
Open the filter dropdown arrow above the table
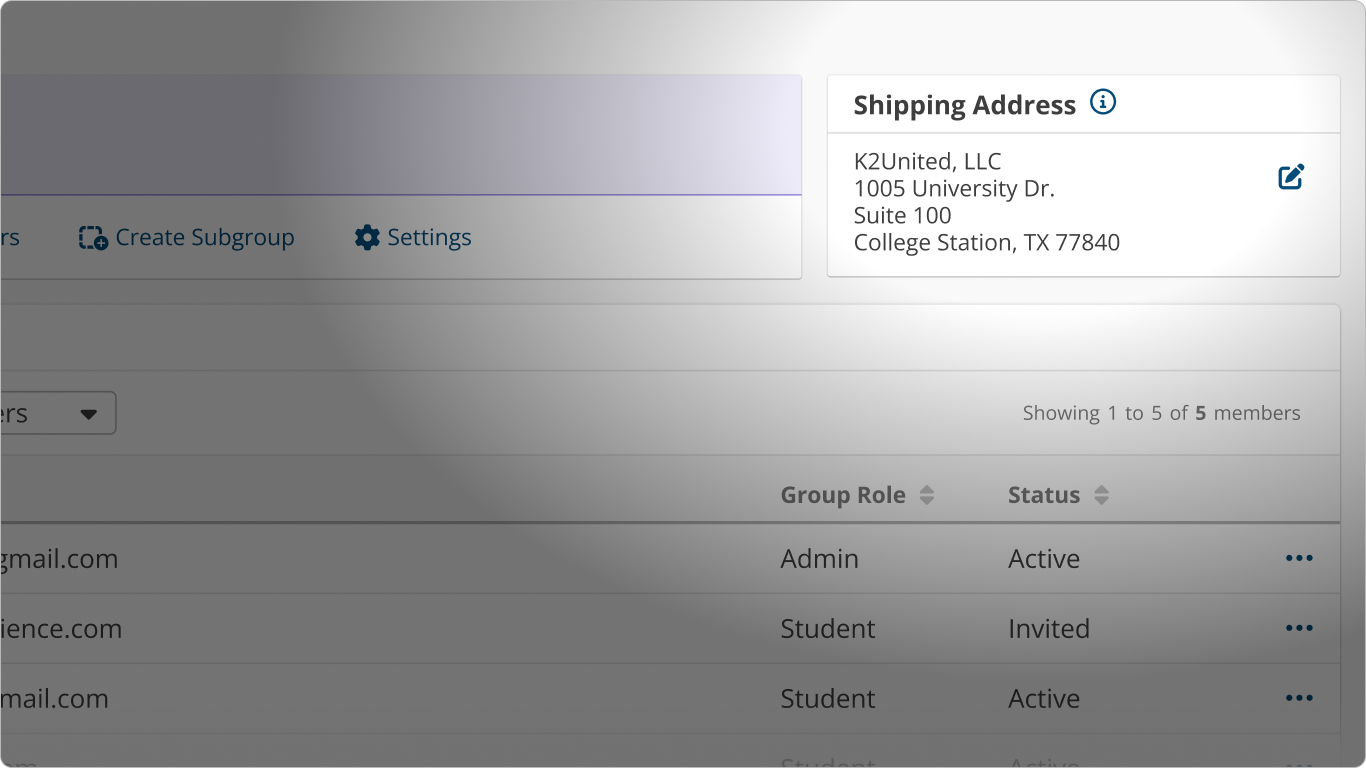tap(88, 412)
